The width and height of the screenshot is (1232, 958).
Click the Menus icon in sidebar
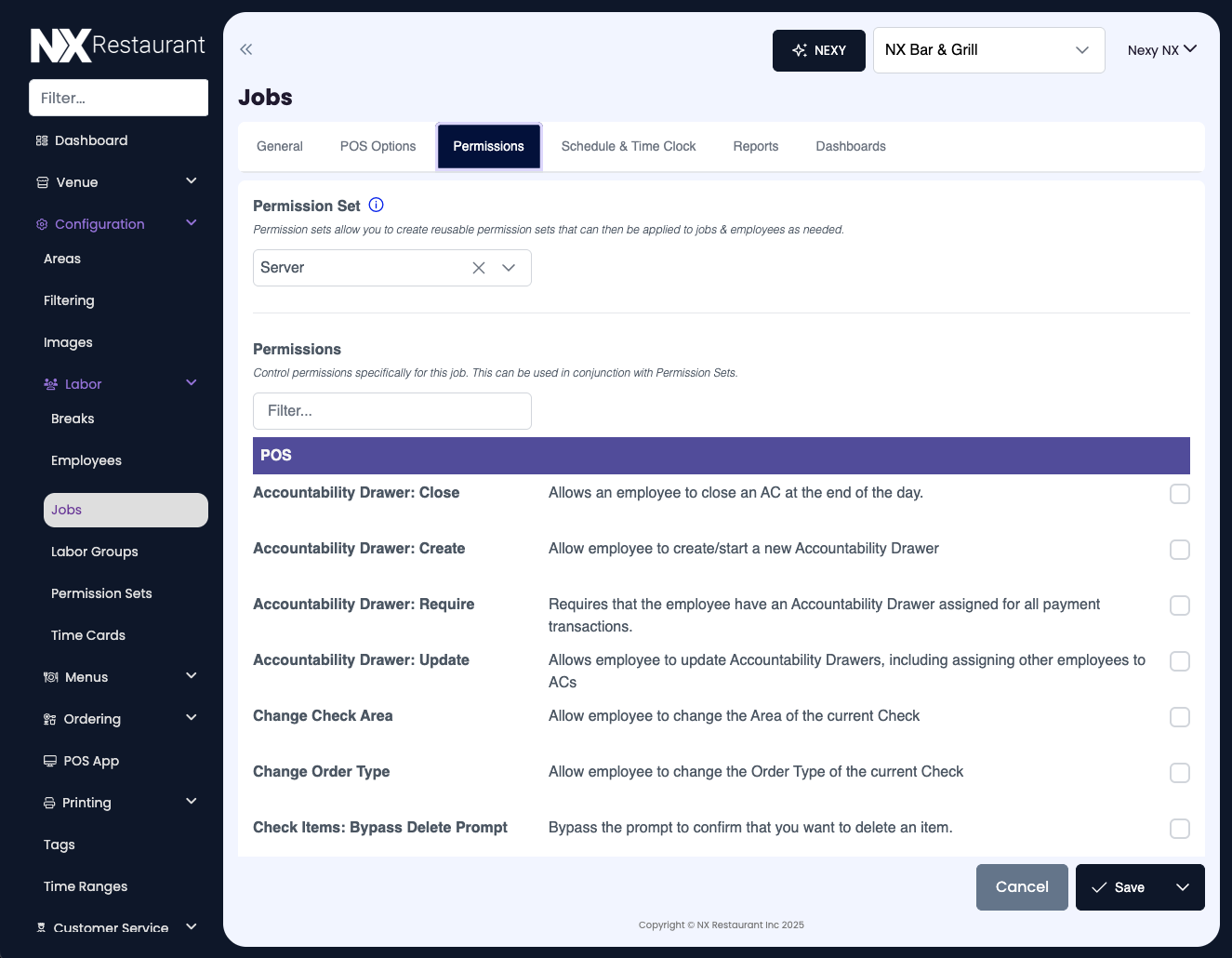pyautogui.click(x=51, y=677)
